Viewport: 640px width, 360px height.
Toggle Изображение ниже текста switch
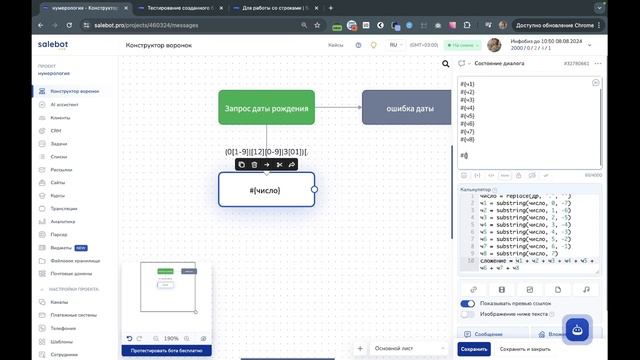coord(467,314)
